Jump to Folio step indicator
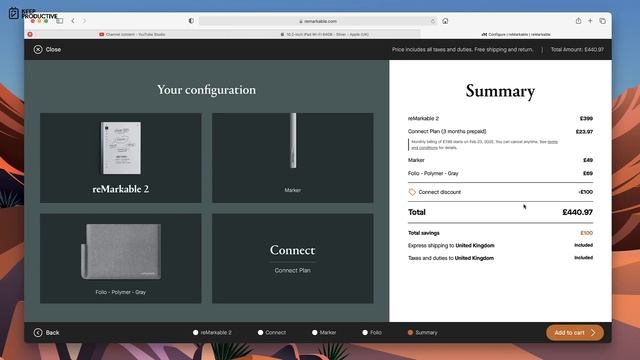The height and width of the screenshot is (360, 640). [372, 333]
